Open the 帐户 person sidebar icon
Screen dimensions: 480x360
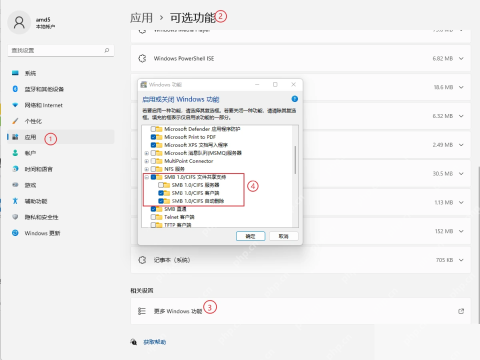pyautogui.click(x=15, y=153)
